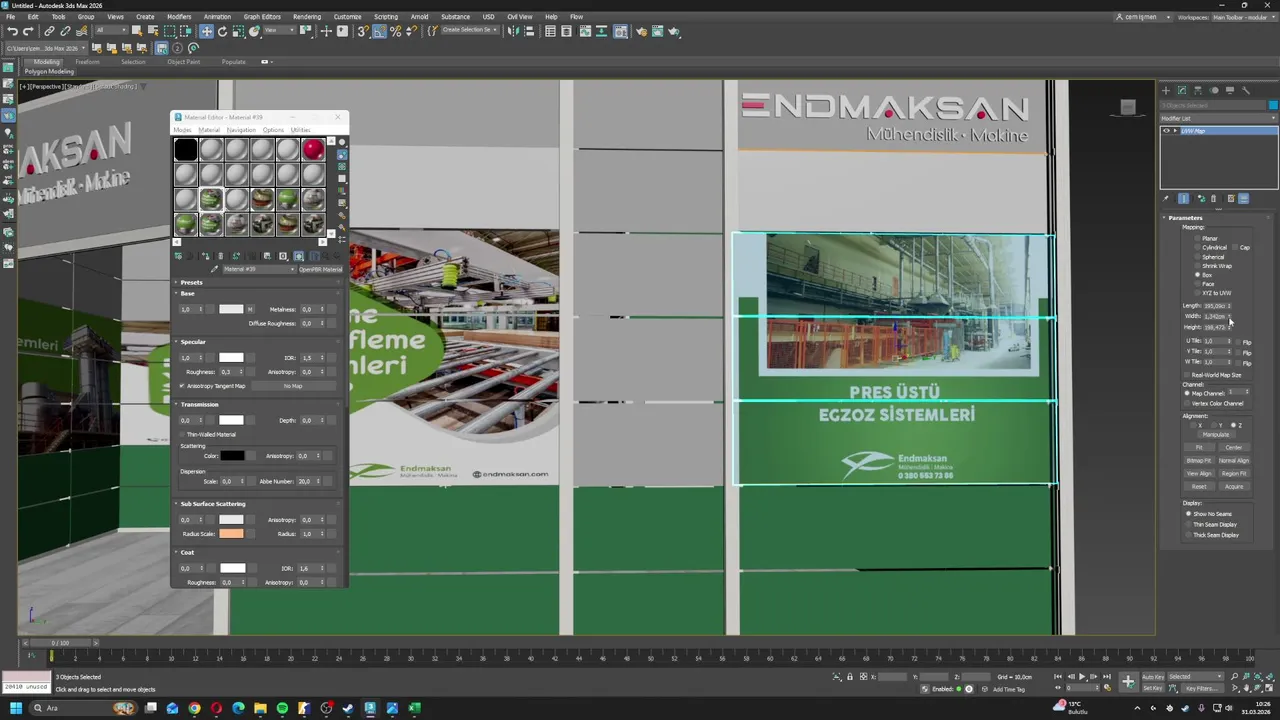
Task: Open the Modify tab in command panel
Action: pyautogui.click(x=1181, y=90)
